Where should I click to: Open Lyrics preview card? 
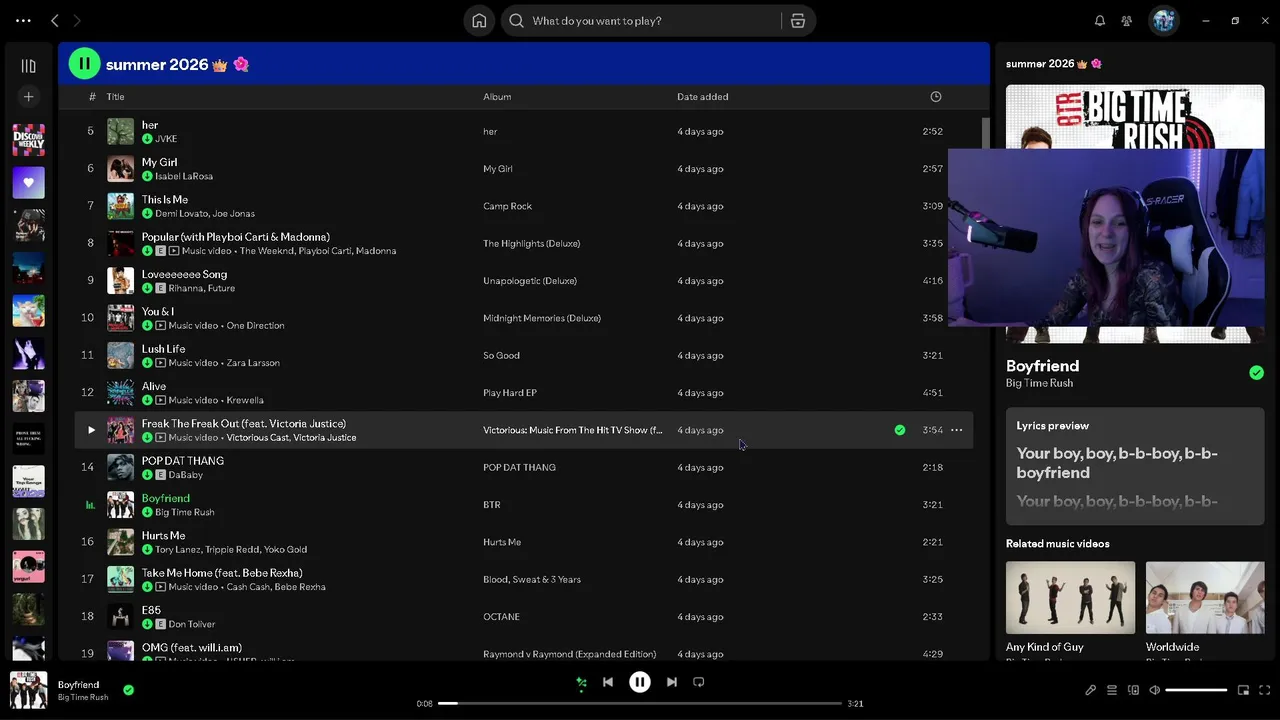[x=1135, y=466]
